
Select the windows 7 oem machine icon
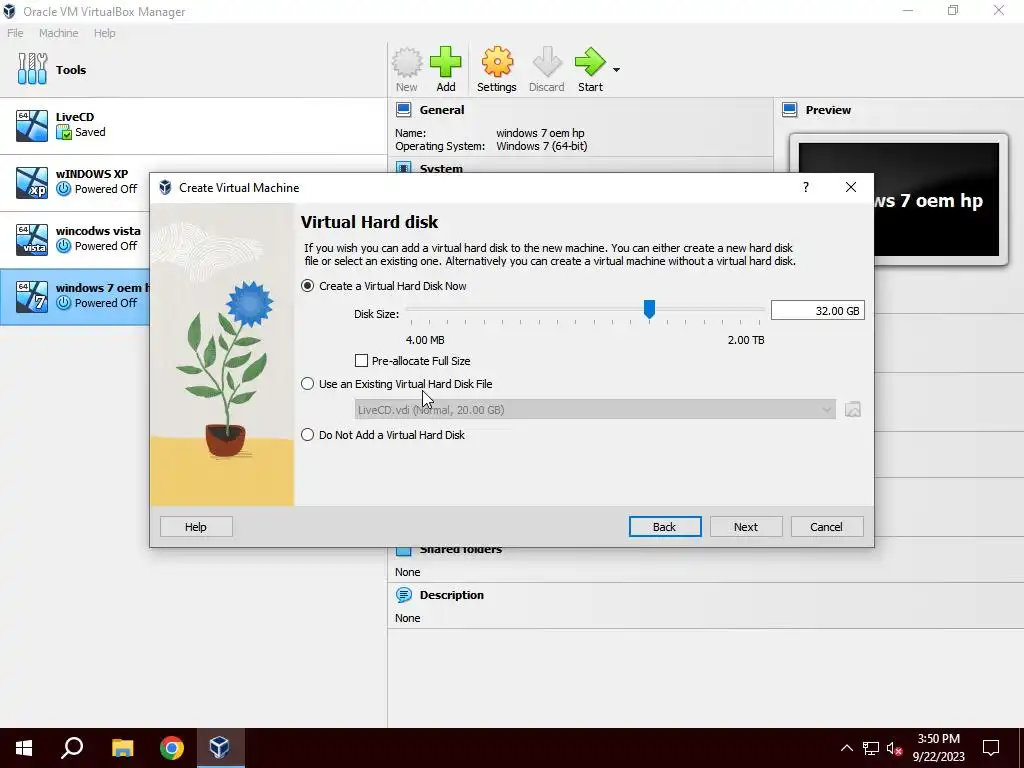[32, 296]
